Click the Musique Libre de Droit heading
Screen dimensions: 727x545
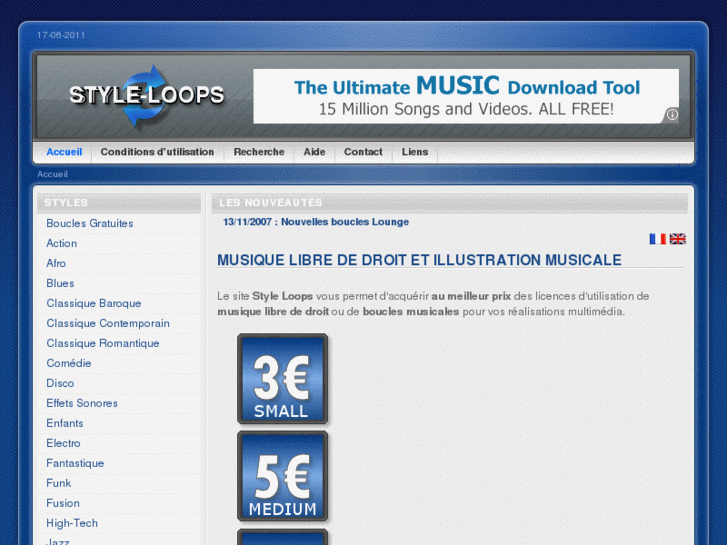pyautogui.click(x=419, y=260)
